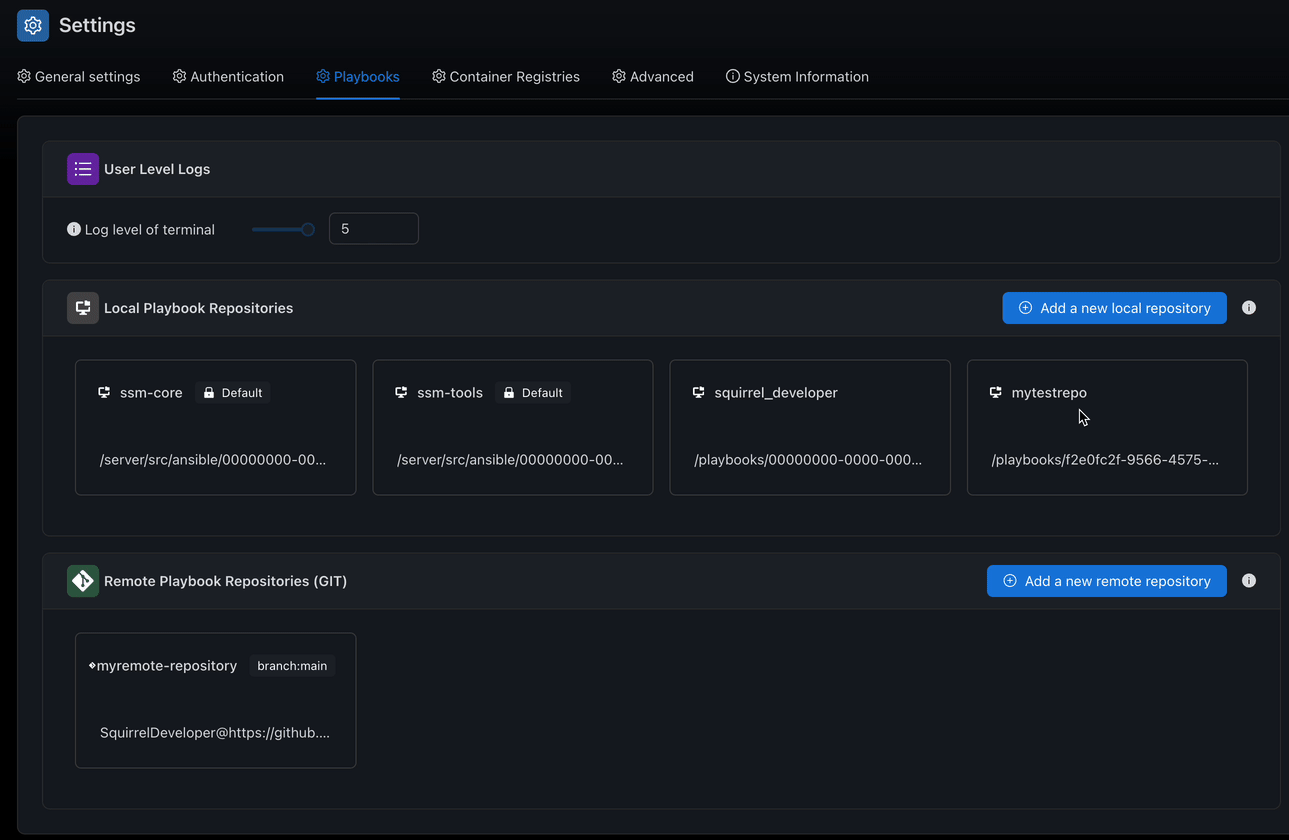
Task: Click the User Level Logs heading
Action: [x=157, y=169]
